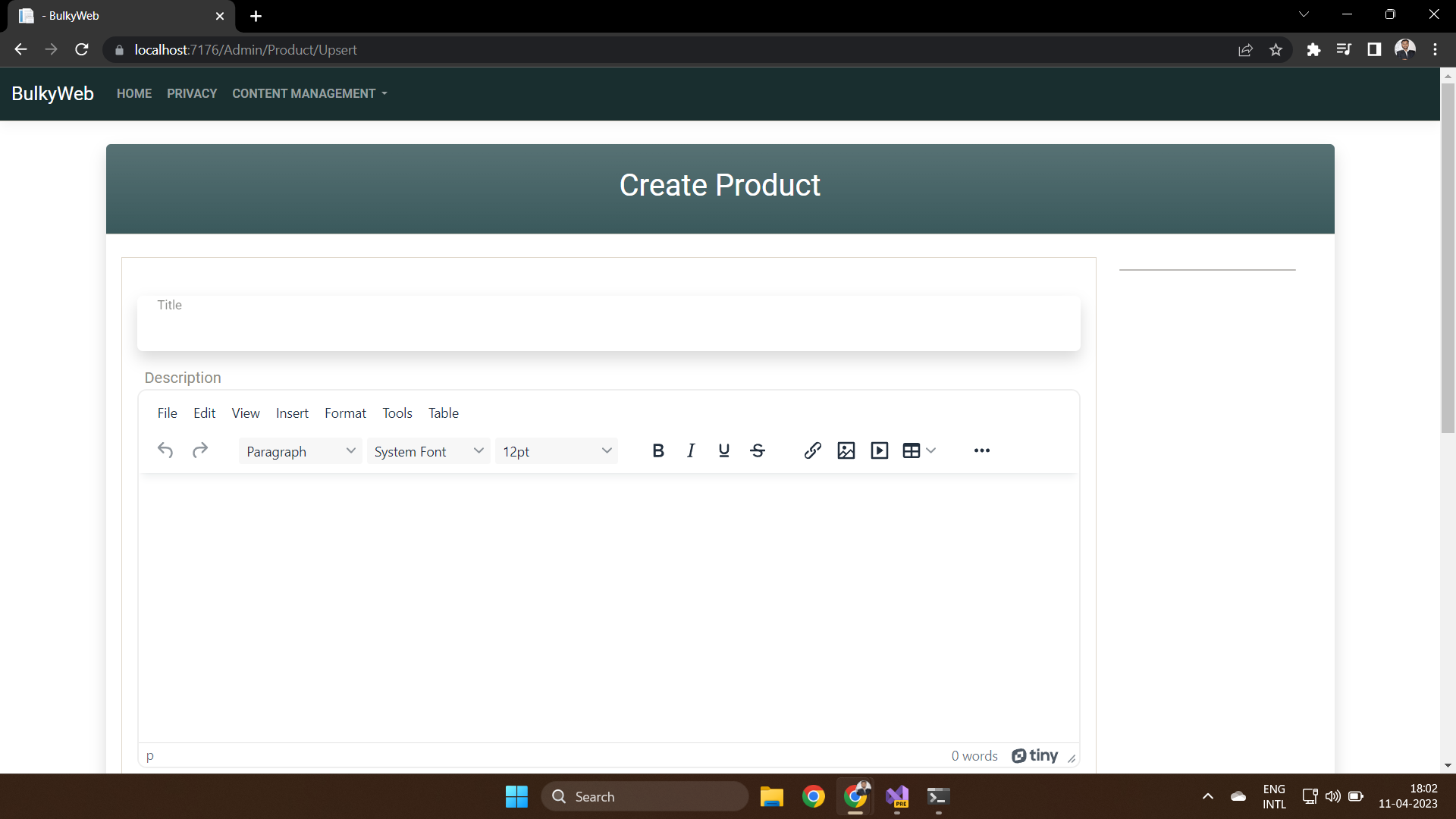Screen dimensions: 1456x819
Task: Apply bold formatting
Action: coord(657,450)
